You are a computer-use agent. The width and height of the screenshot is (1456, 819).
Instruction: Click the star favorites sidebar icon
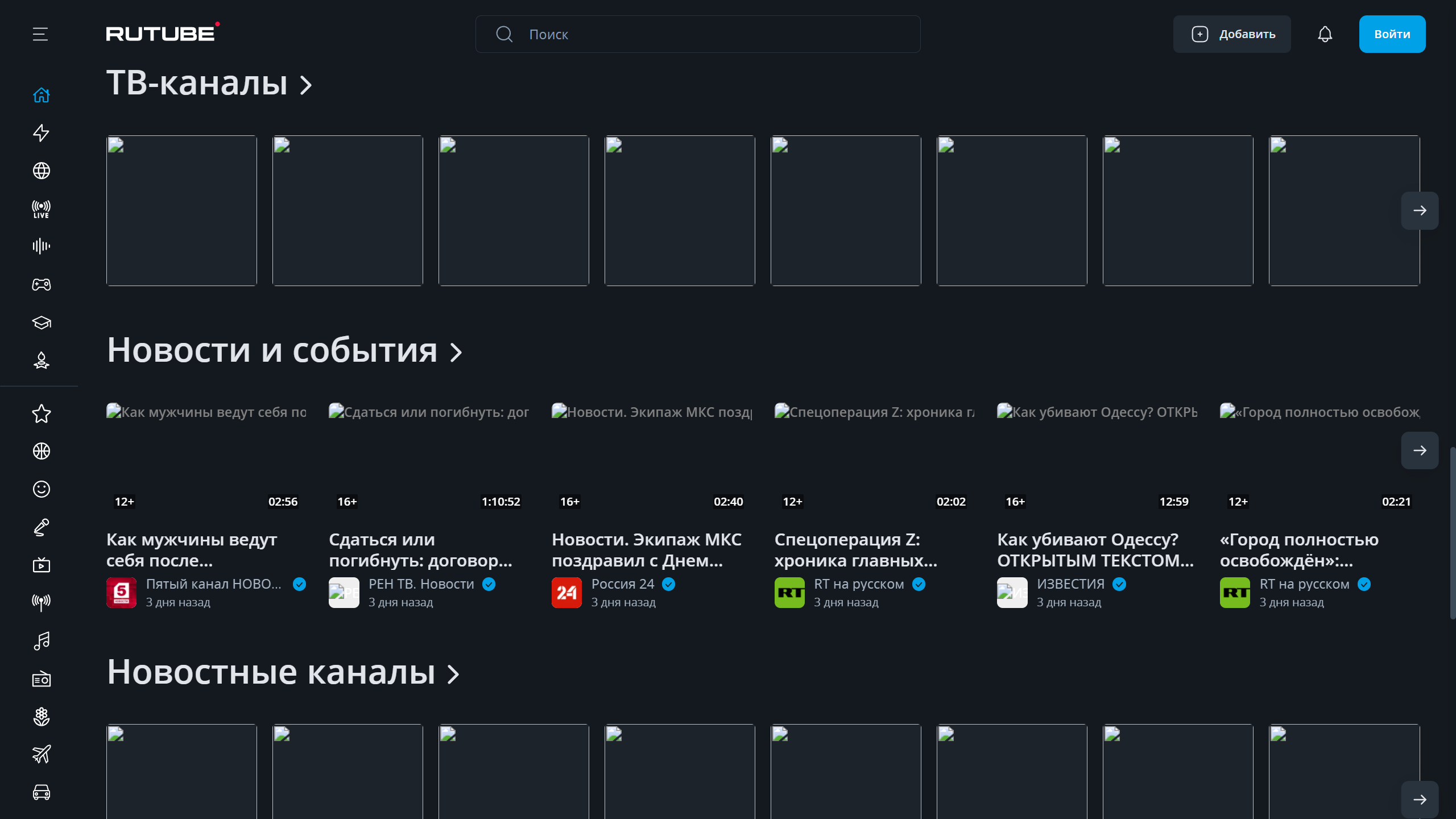click(41, 413)
